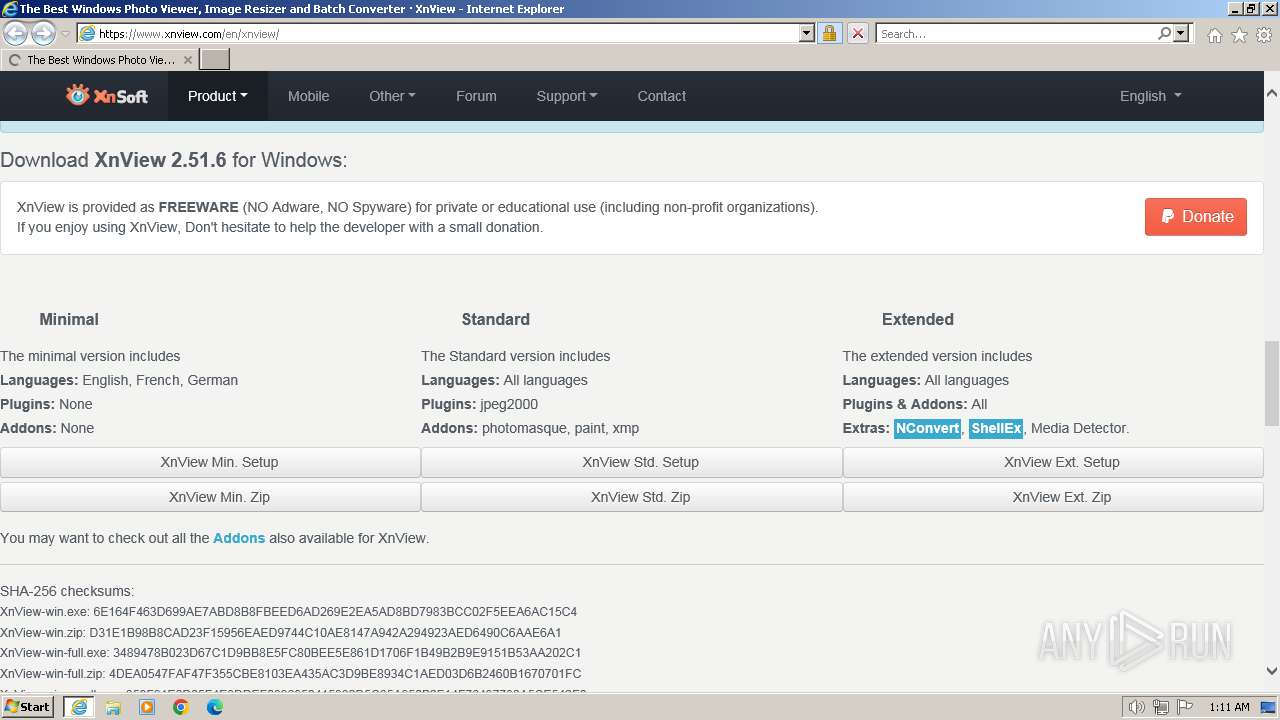Open Internet Explorer in the taskbar

(x=78, y=707)
